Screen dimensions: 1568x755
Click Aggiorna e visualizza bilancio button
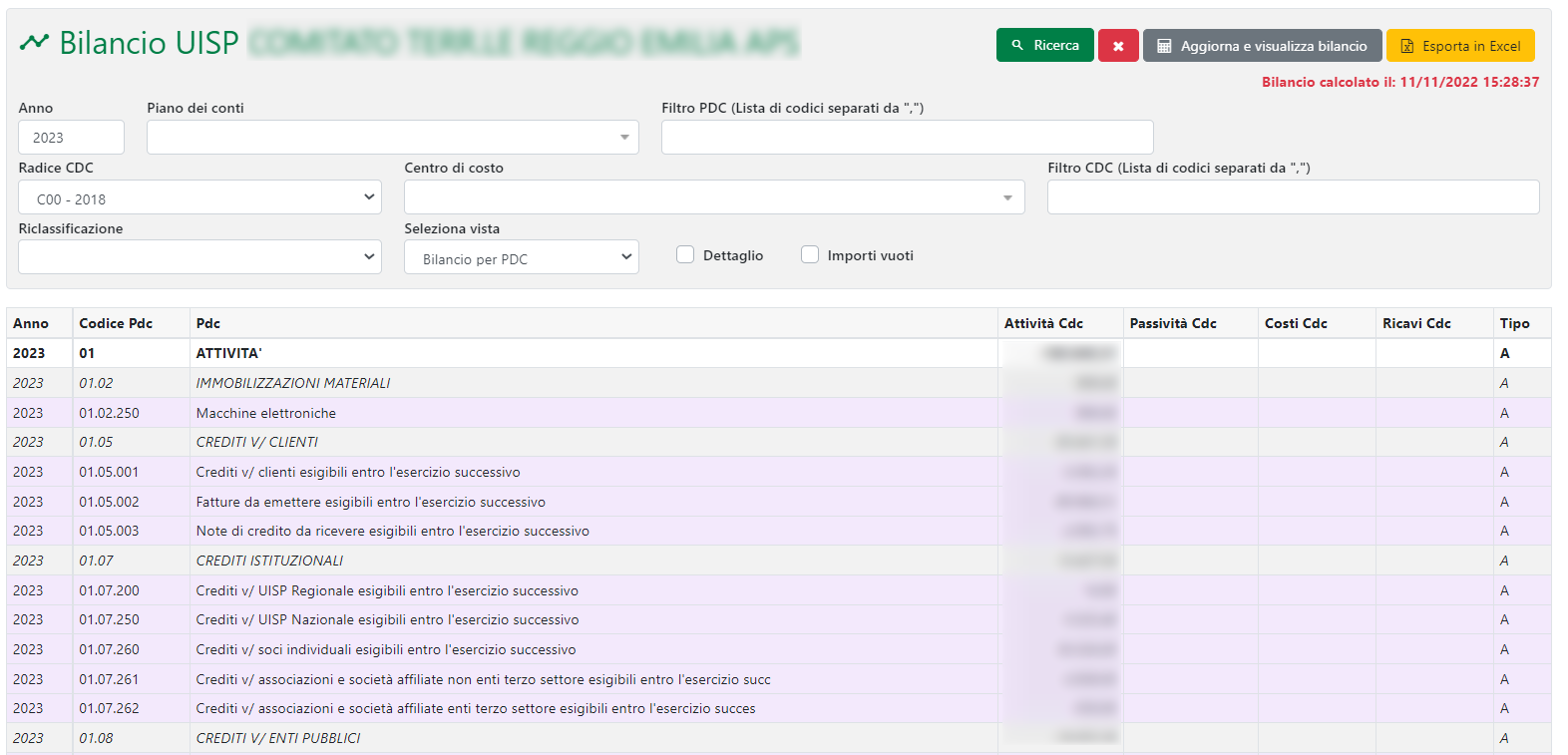point(1262,46)
